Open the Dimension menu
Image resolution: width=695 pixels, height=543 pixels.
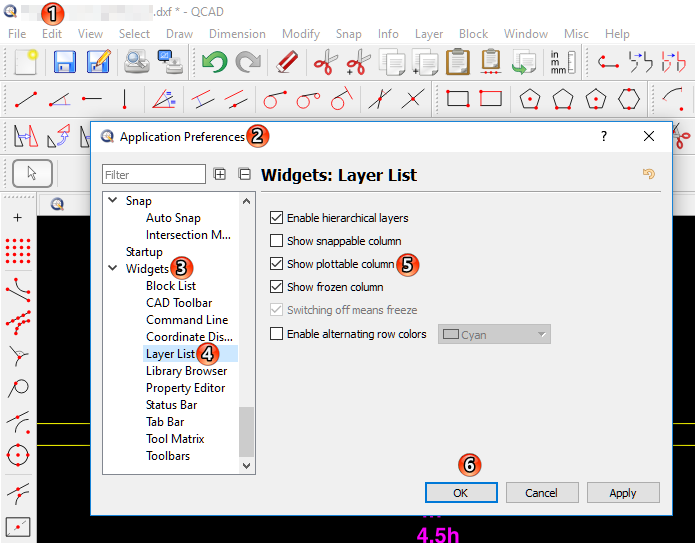237,34
